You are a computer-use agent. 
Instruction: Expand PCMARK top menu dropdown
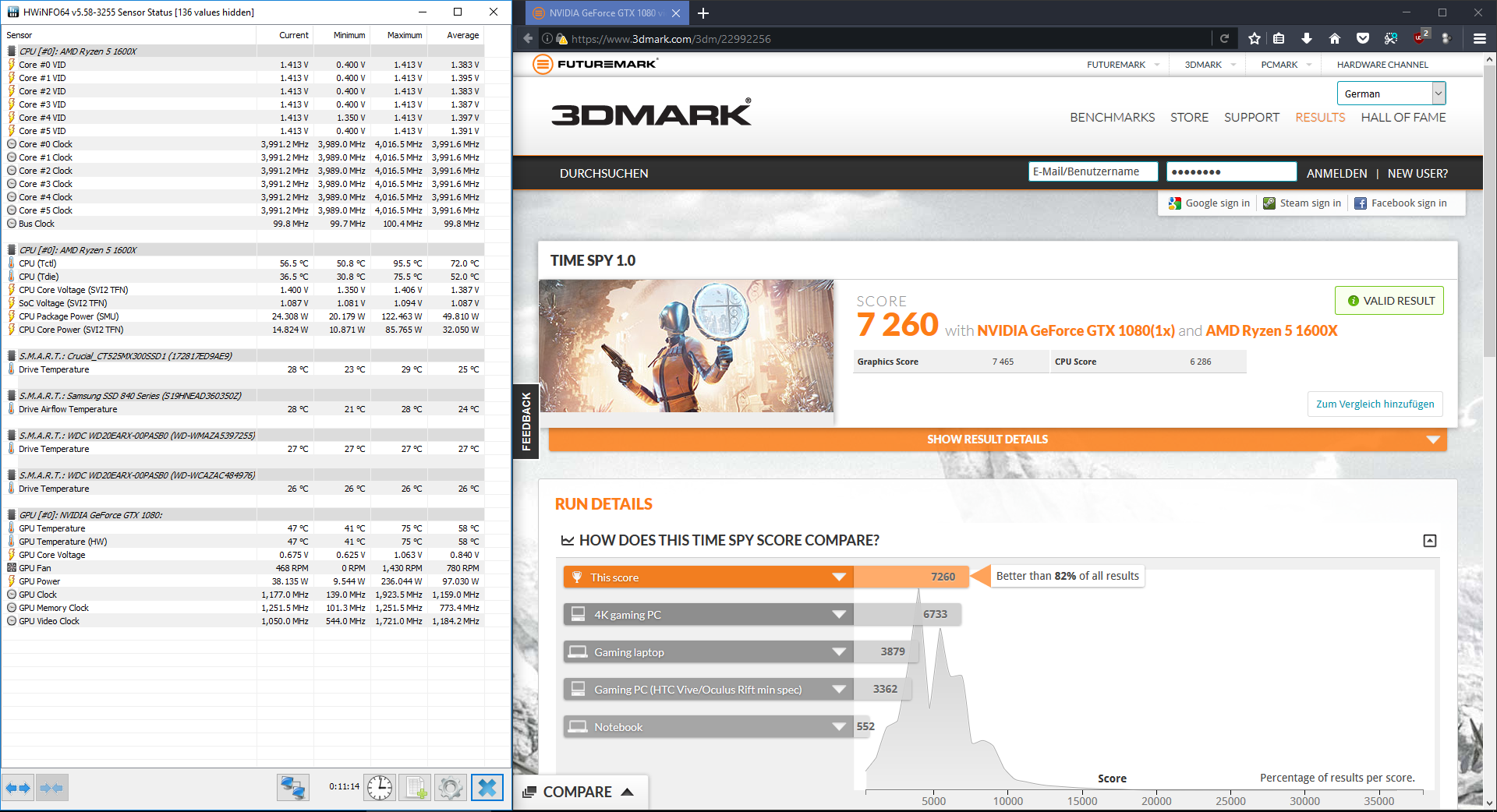point(1308,65)
